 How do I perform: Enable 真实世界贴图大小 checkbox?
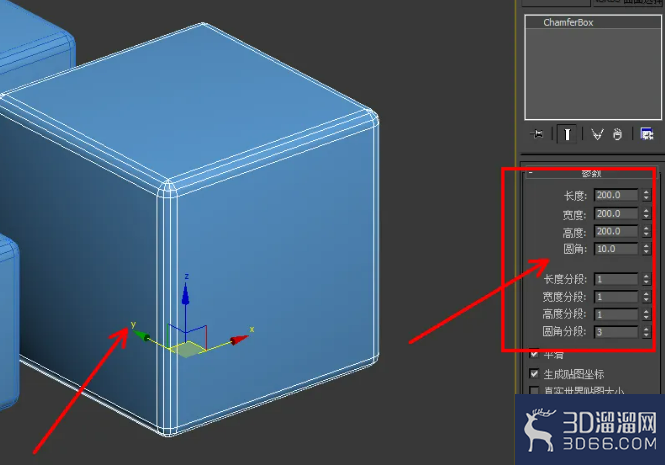coord(534,390)
